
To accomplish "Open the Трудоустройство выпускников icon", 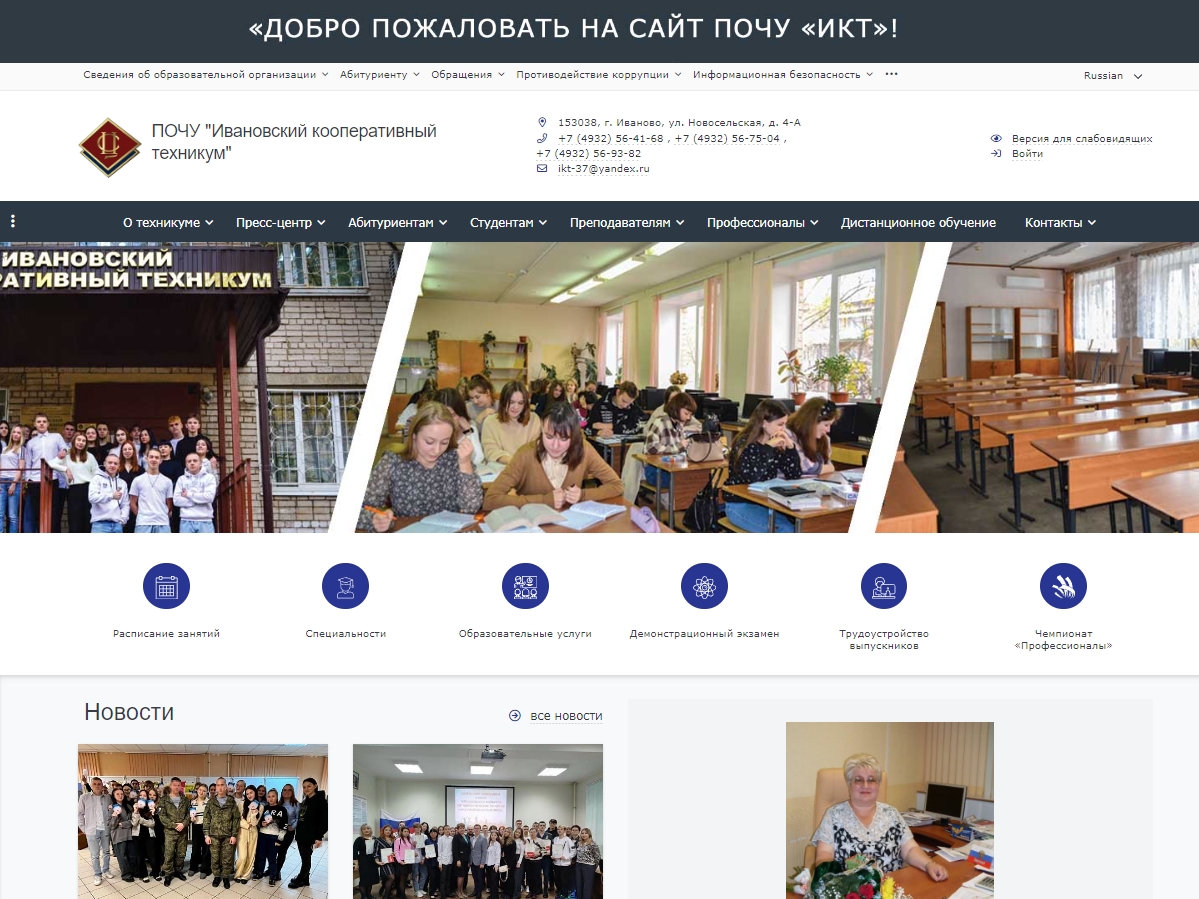I will (883, 586).
